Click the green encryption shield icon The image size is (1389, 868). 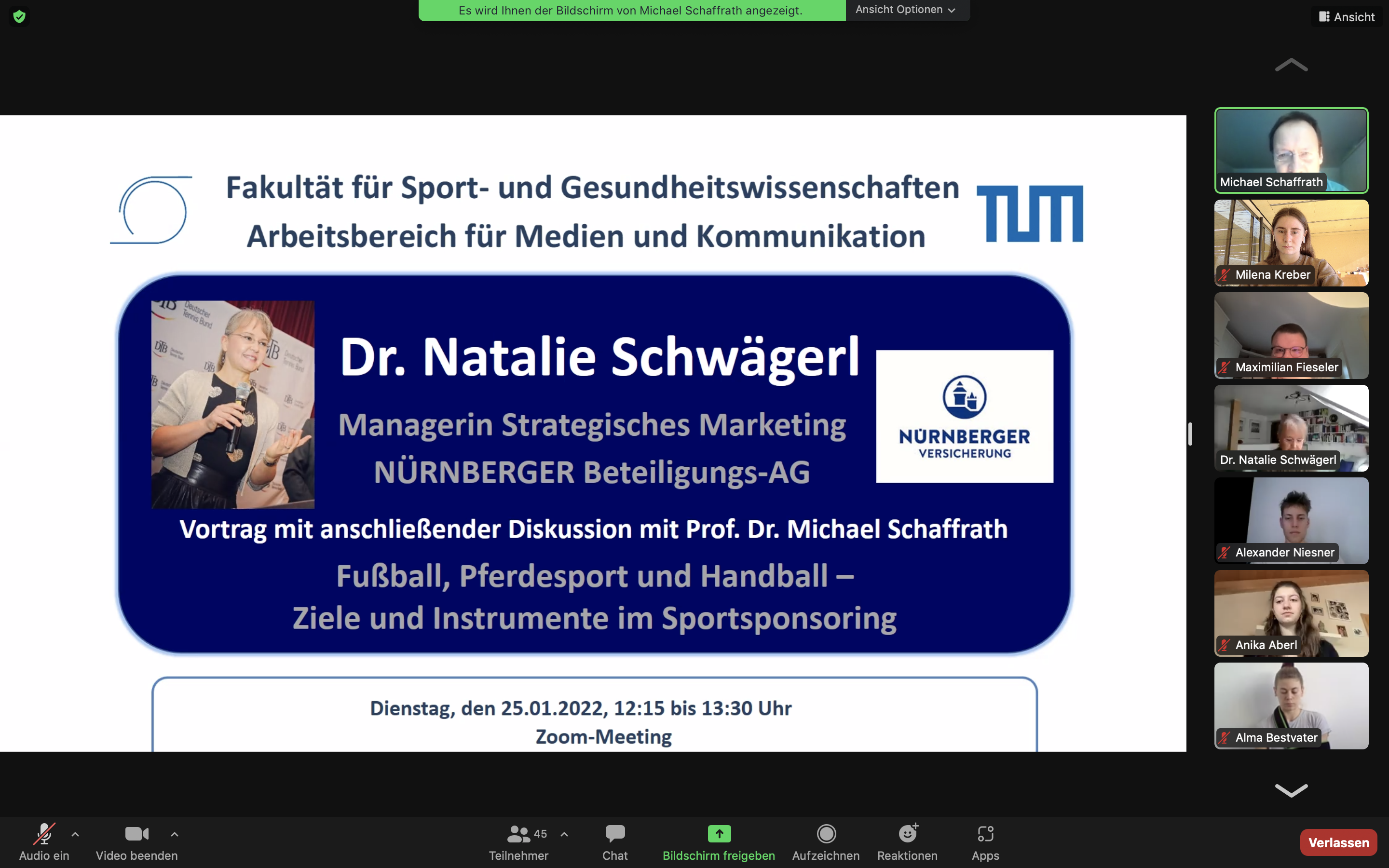pos(19,16)
